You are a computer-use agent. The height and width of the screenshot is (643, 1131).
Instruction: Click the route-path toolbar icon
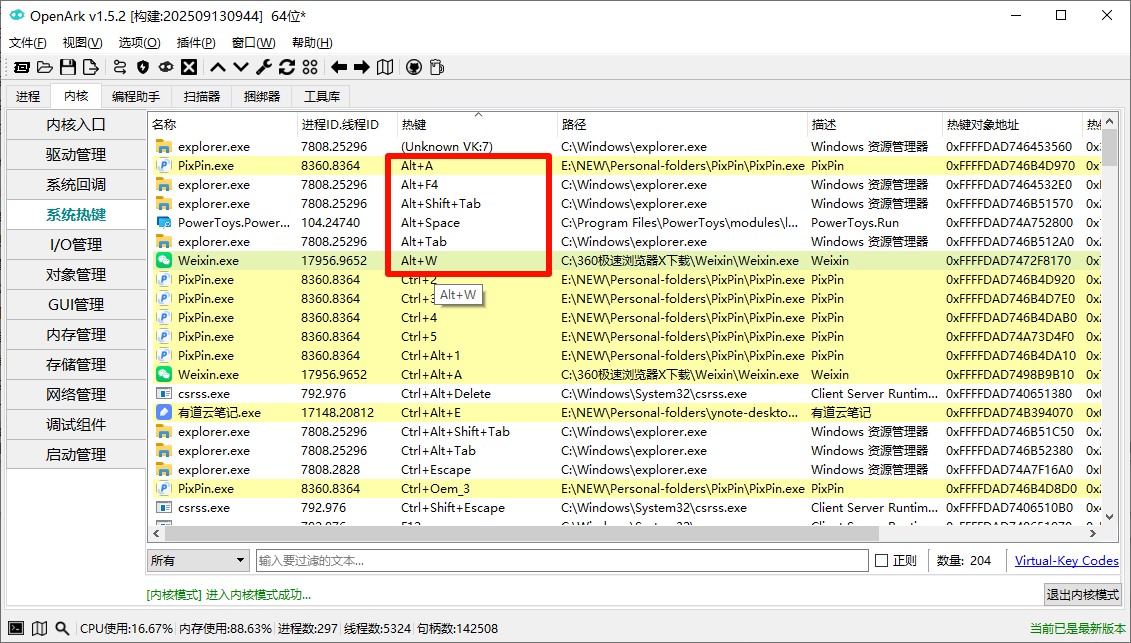[120, 68]
